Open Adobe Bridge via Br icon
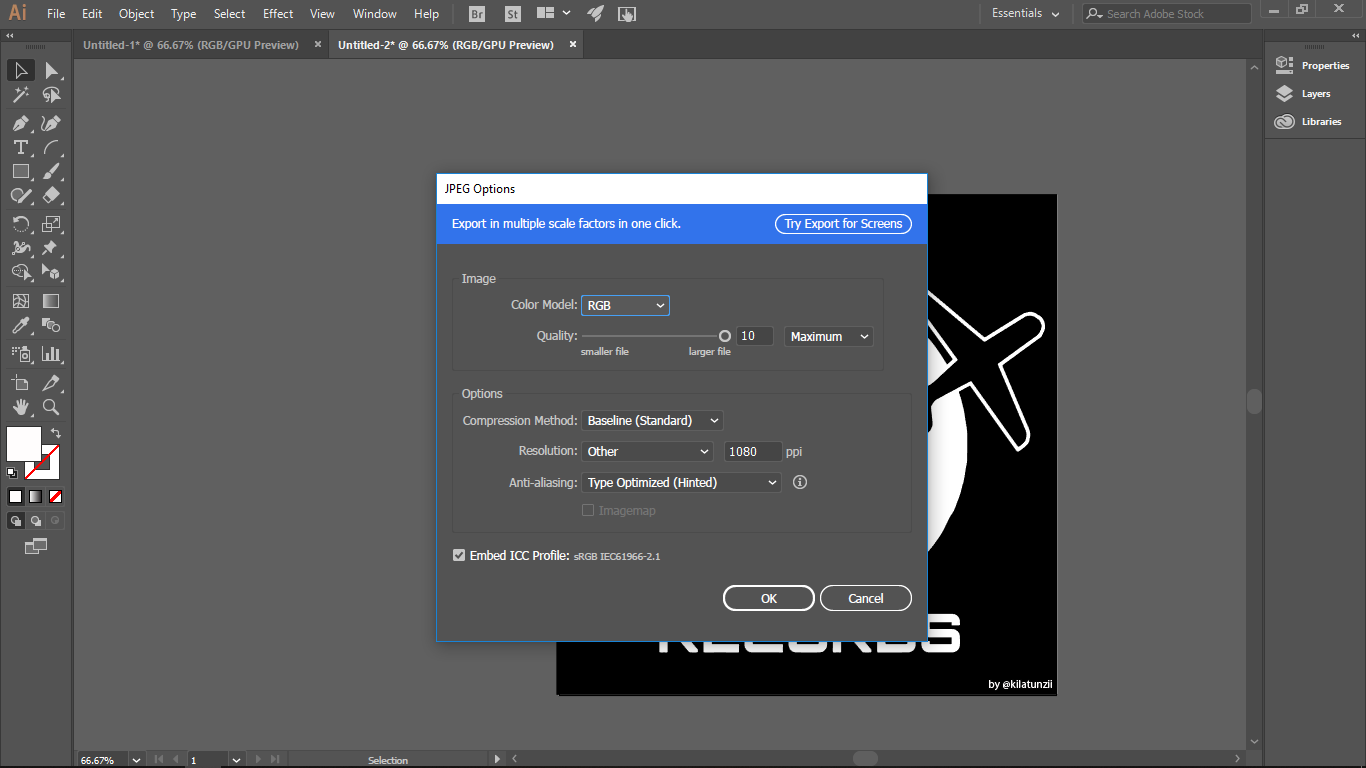Image resolution: width=1366 pixels, height=768 pixels. pyautogui.click(x=478, y=14)
